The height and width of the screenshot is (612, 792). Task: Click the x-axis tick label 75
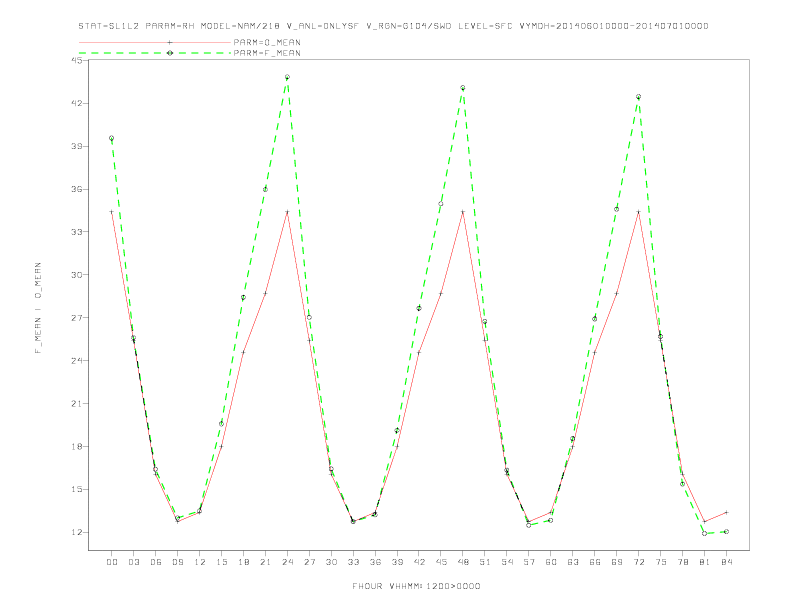[660, 562]
